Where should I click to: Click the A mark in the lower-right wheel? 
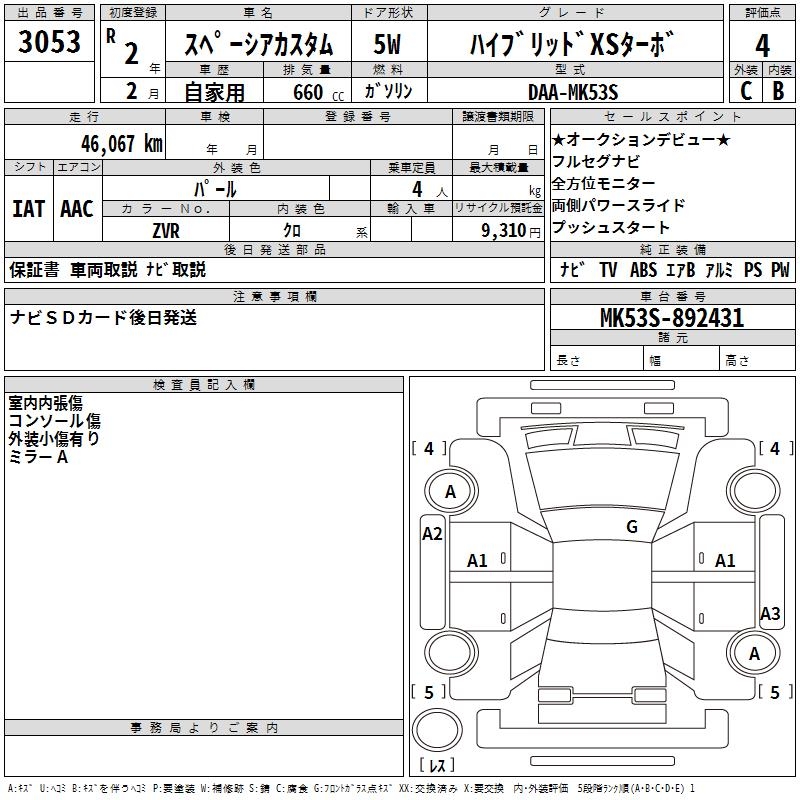754,654
